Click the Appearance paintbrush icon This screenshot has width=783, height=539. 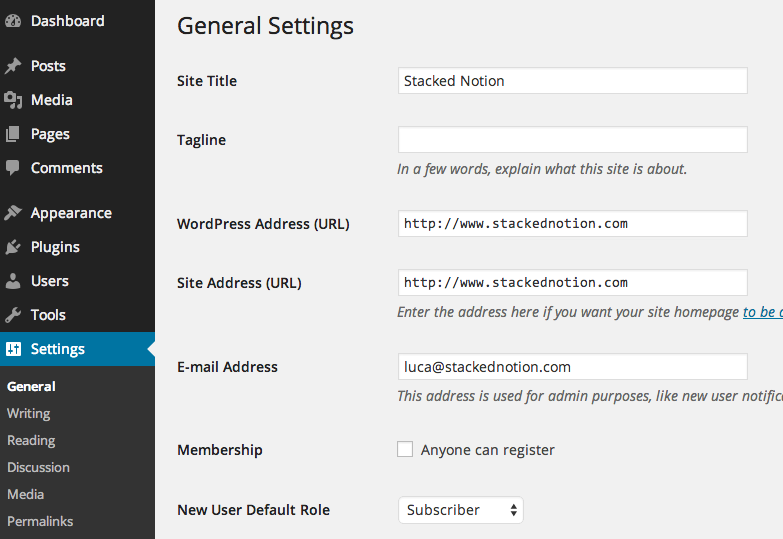[13, 213]
